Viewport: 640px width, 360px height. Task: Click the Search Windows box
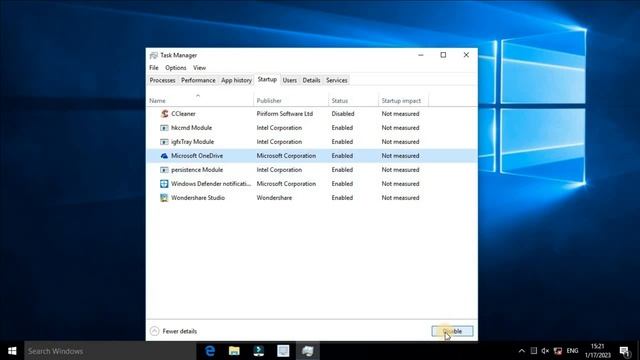pyautogui.click(x=110, y=351)
